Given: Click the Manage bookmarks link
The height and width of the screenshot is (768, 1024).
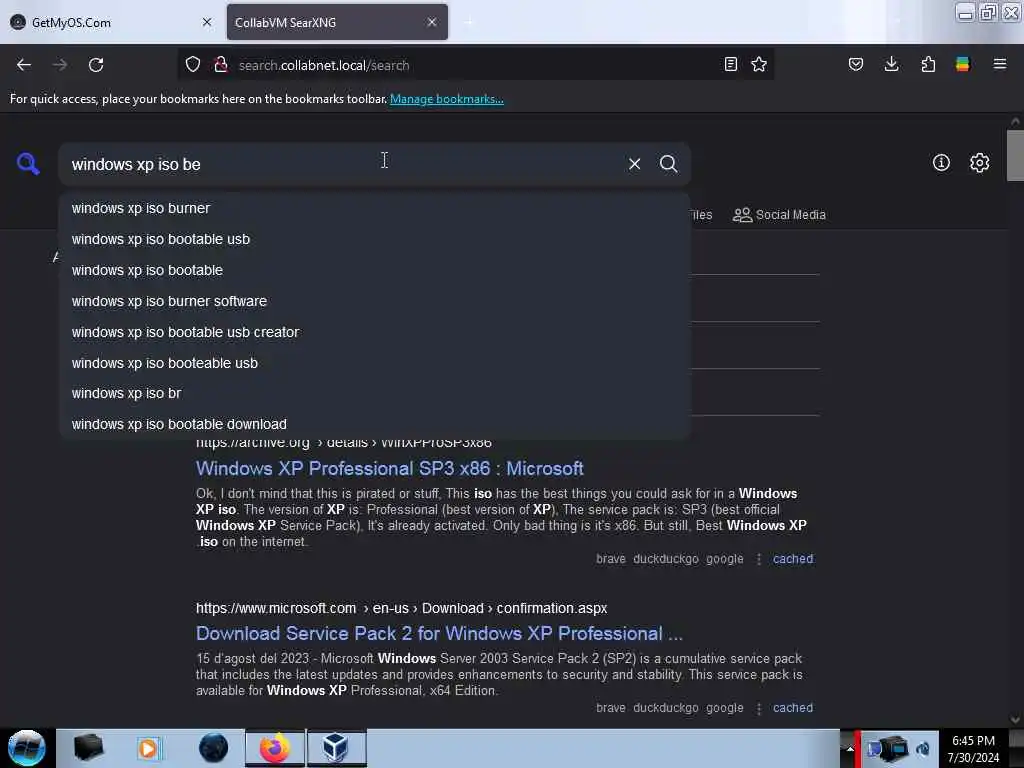Looking at the screenshot, I should click(447, 99).
